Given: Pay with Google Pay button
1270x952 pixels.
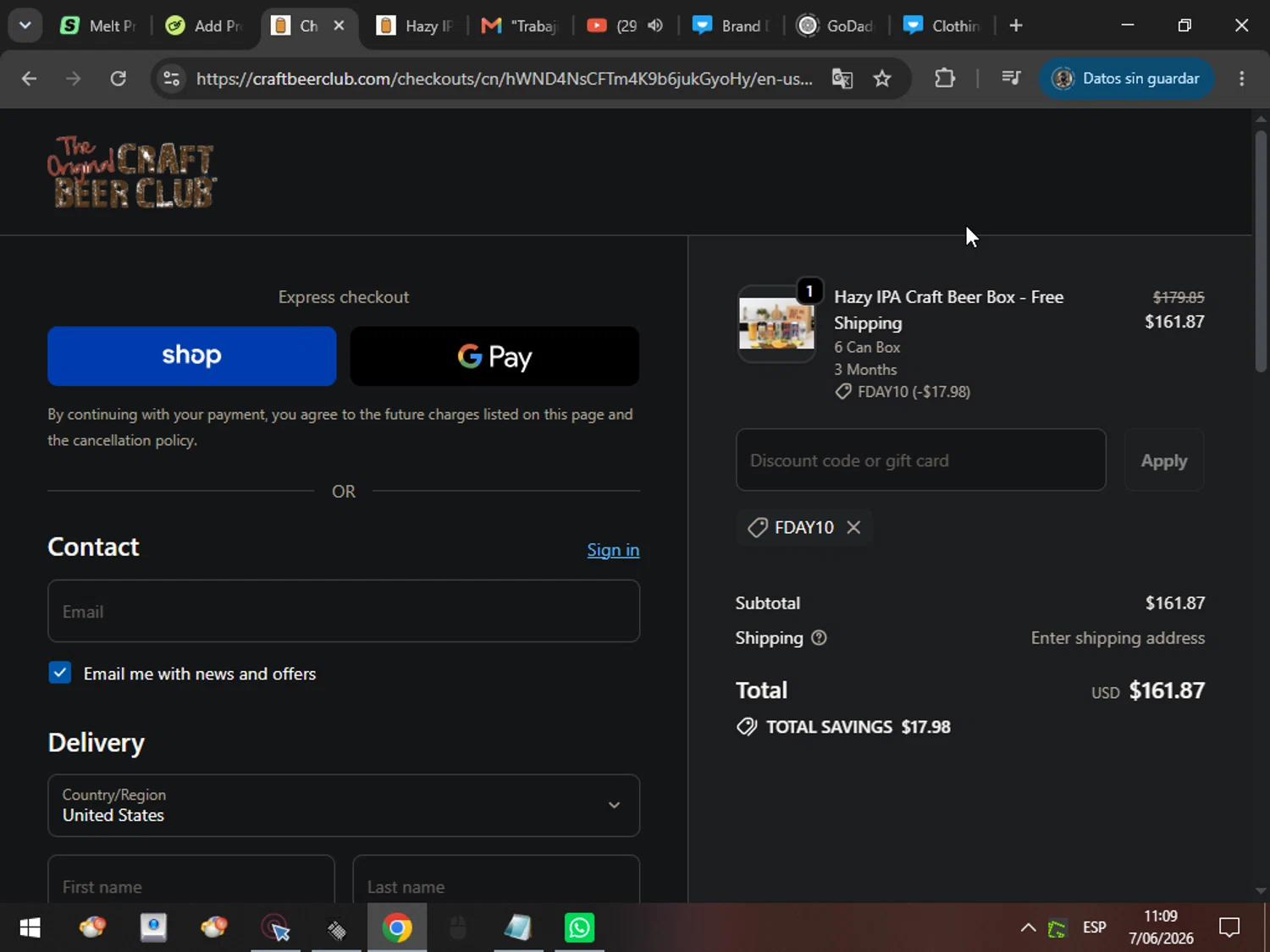Looking at the screenshot, I should coord(494,356).
